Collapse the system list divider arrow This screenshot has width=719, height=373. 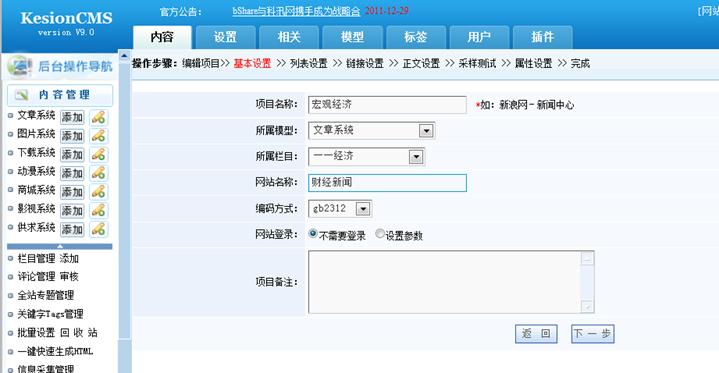coord(60,247)
